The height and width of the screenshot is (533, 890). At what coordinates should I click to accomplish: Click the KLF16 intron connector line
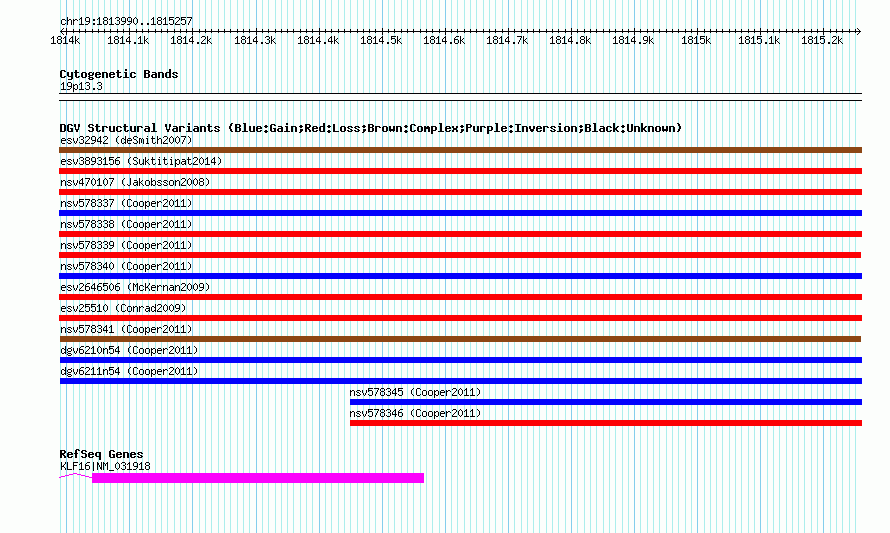(75, 476)
